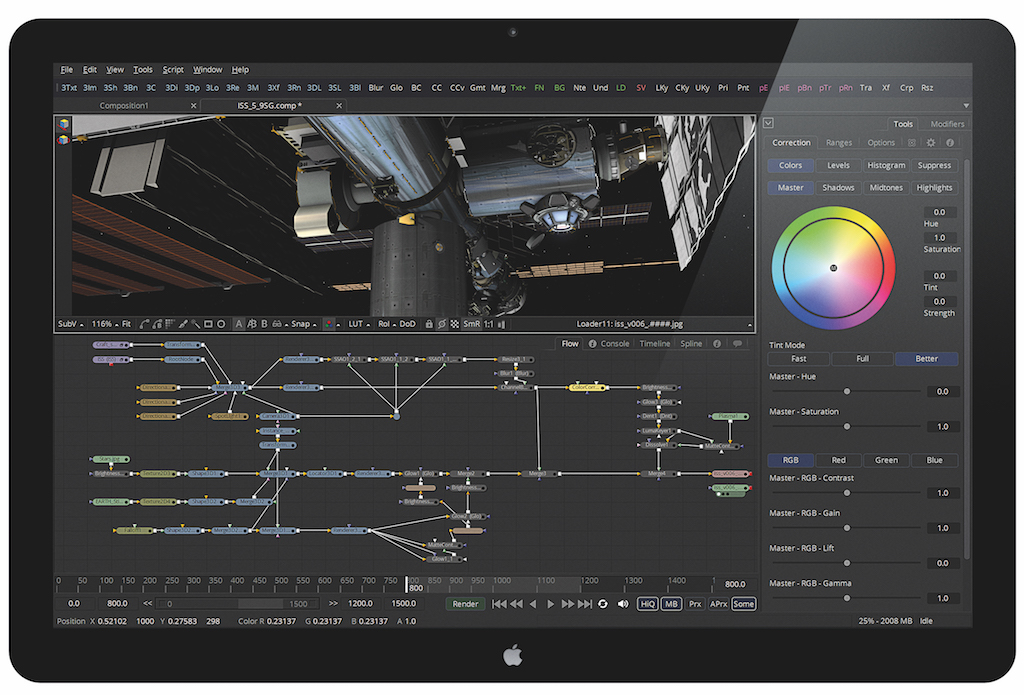
Task: Mute audio with the speaker icon
Action: point(623,604)
